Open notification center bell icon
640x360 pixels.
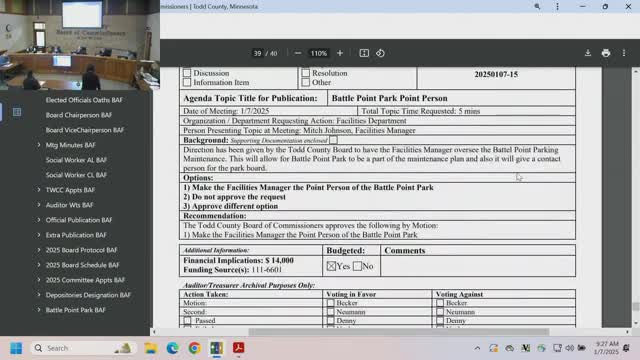point(626,348)
